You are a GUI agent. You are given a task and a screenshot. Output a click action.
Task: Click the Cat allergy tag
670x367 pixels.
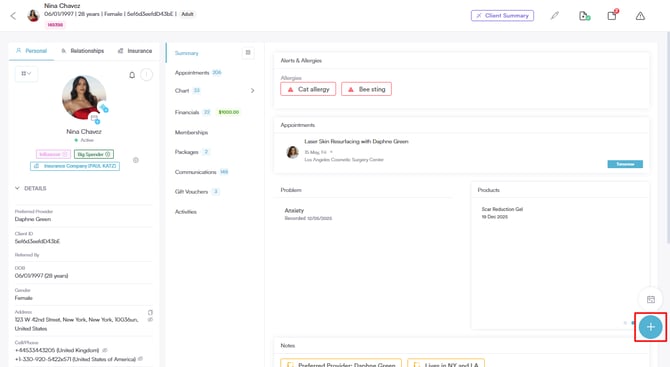tap(308, 89)
